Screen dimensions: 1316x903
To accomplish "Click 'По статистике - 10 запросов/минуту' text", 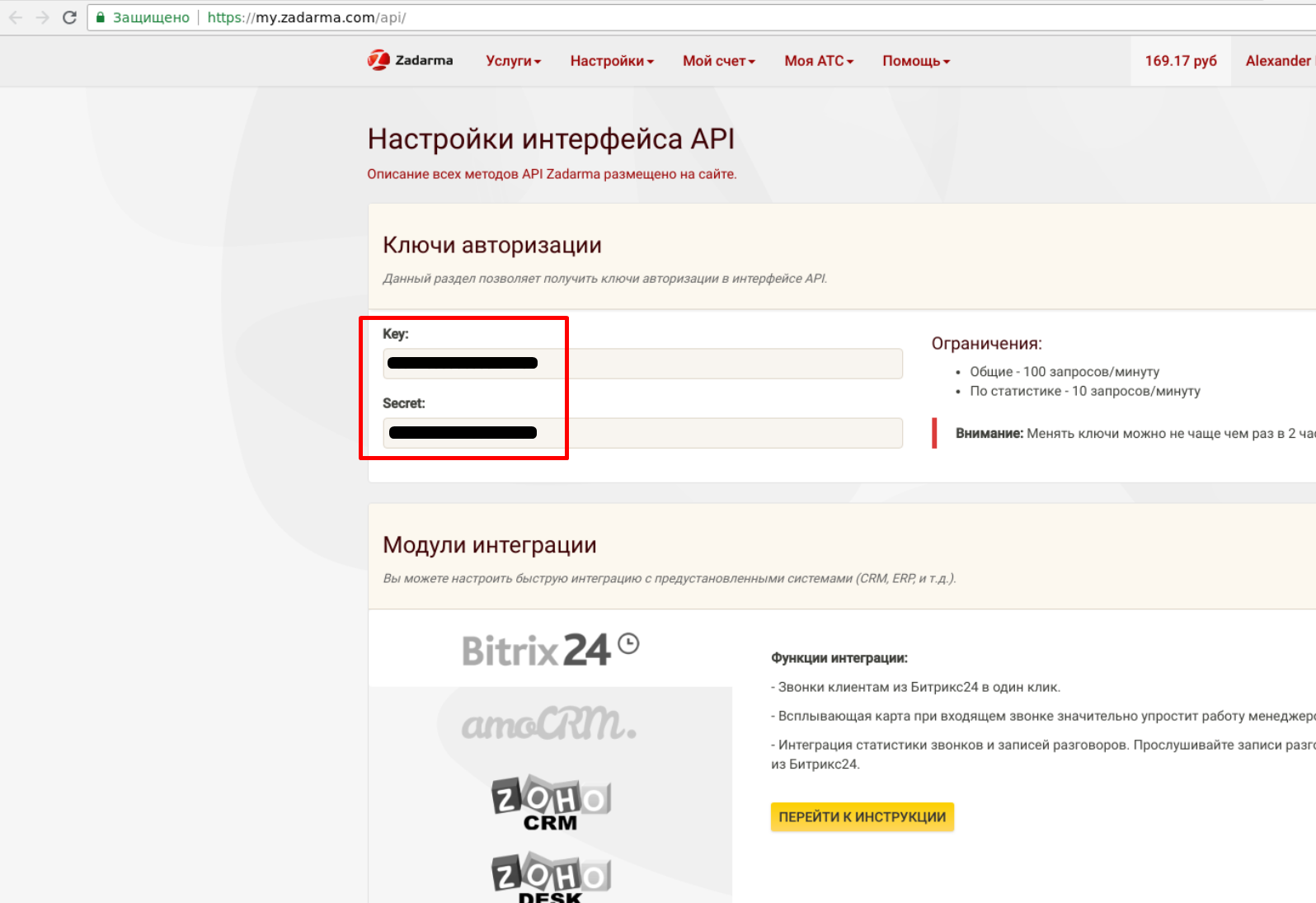I will (x=1085, y=391).
